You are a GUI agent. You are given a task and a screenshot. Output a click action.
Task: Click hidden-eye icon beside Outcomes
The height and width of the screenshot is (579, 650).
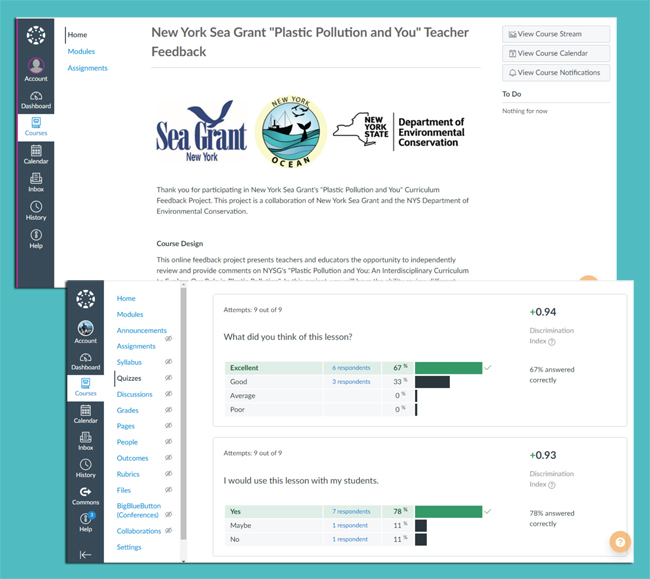pyautogui.click(x=168, y=458)
